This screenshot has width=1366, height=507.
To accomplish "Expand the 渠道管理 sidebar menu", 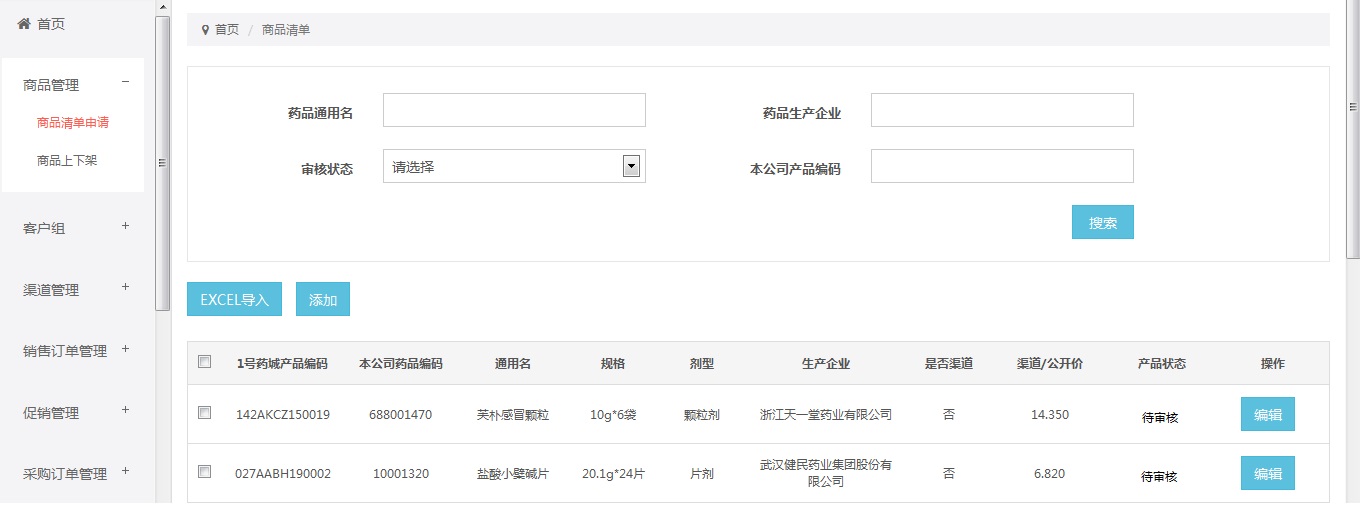I will pyautogui.click(x=125, y=287).
